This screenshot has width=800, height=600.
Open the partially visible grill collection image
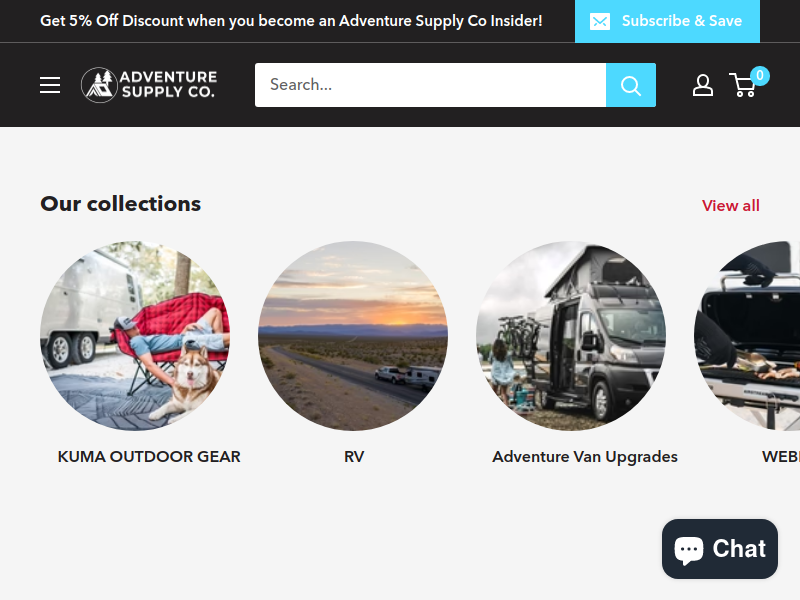(x=747, y=336)
